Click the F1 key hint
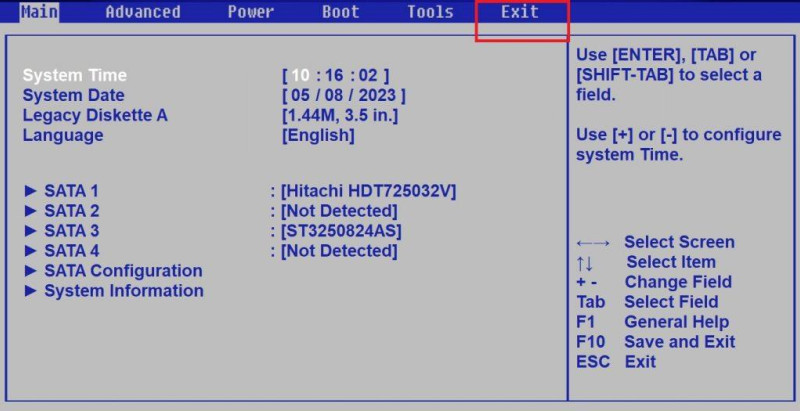The image size is (800, 411). 586,322
